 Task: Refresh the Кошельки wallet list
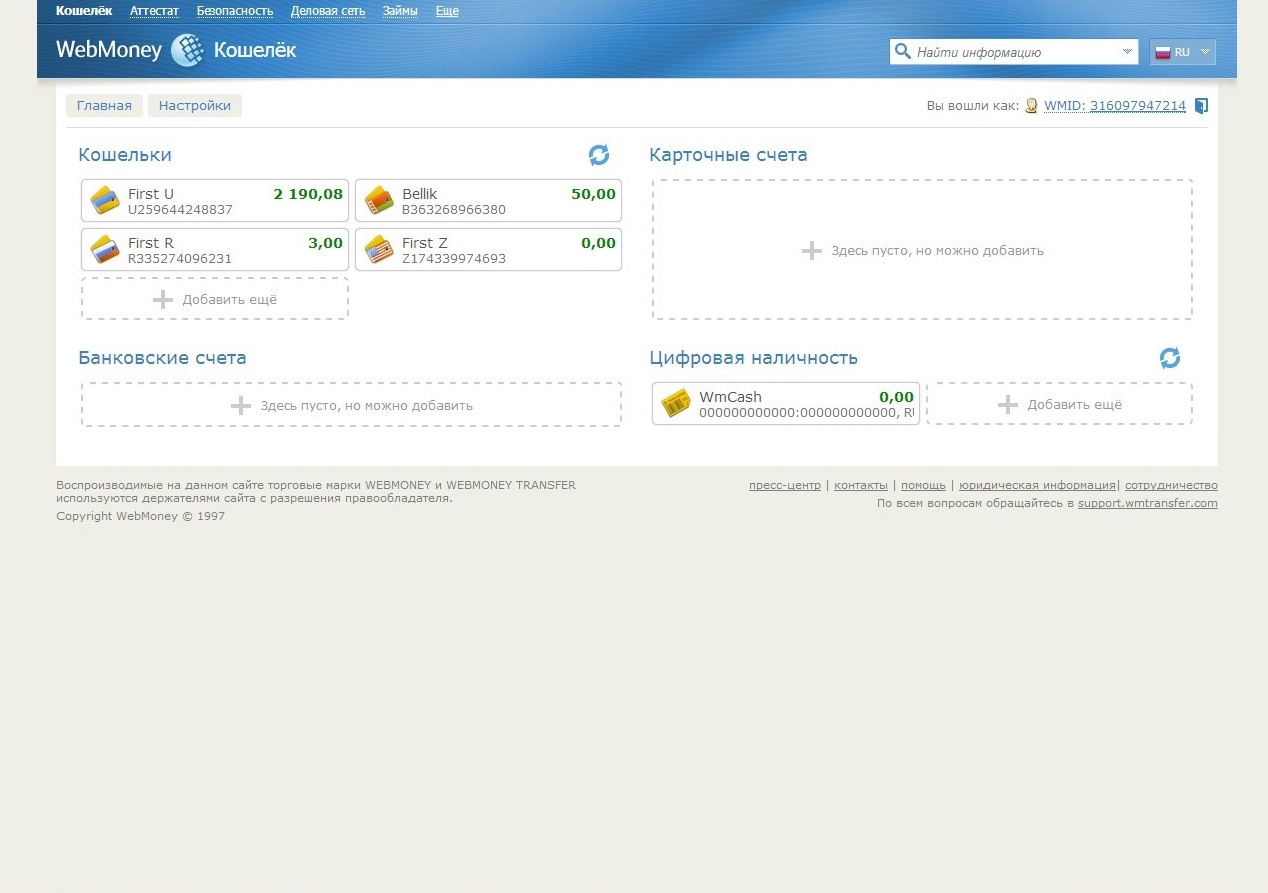click(598, 155)
